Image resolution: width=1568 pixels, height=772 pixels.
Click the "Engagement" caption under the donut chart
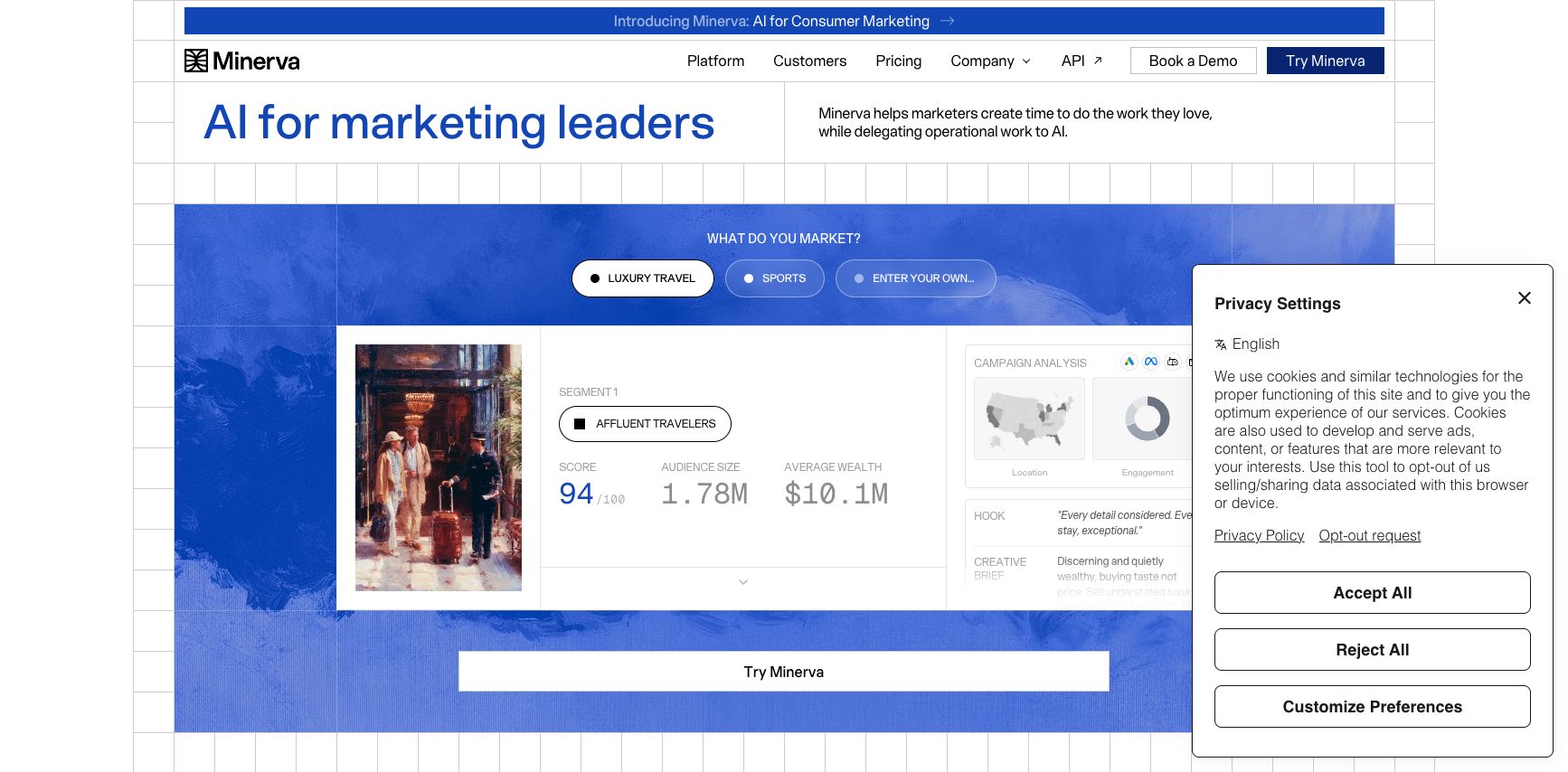[x=1148, y=473]
